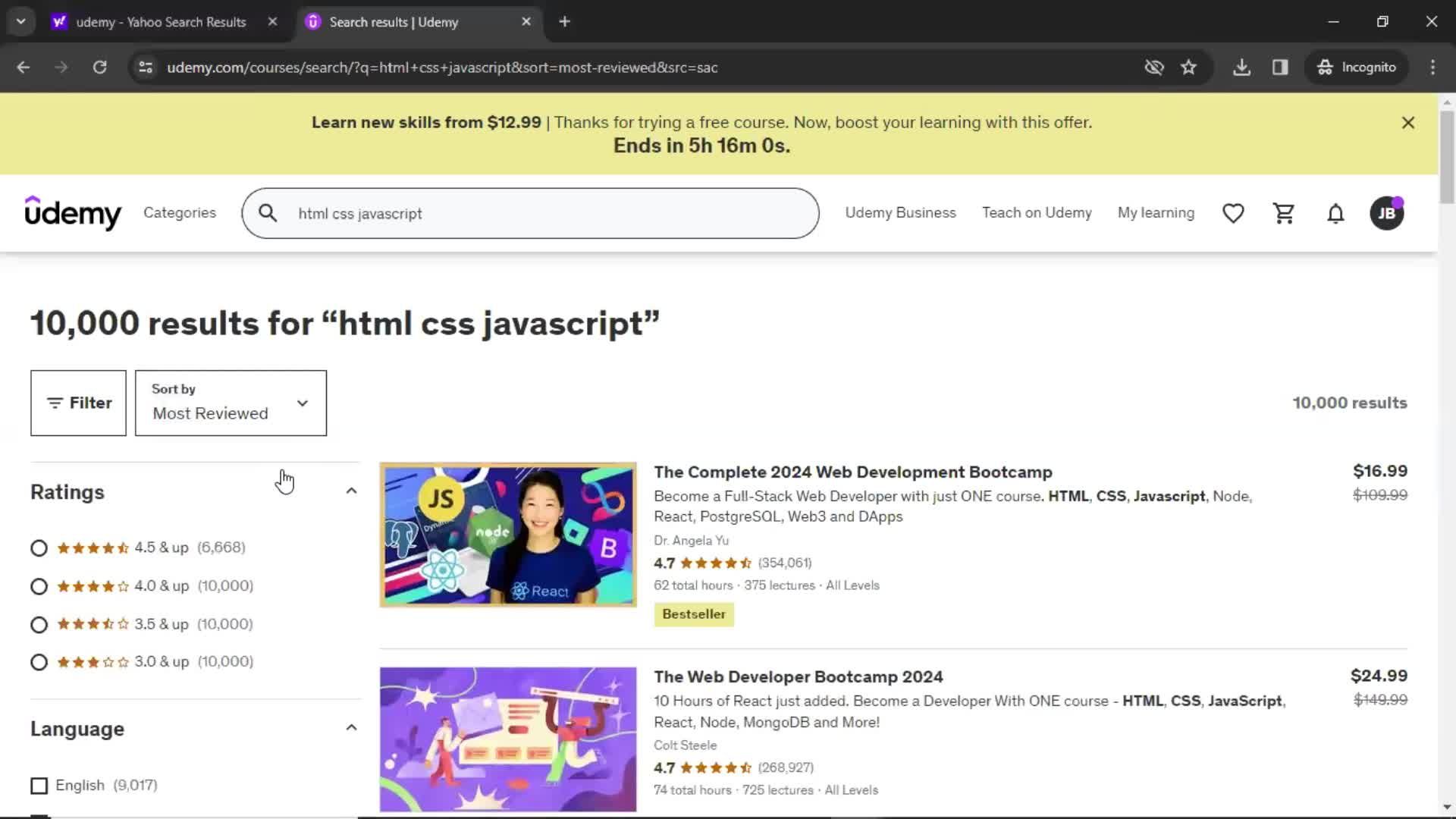Click the third-party cookies blocked eye icon
Viewport: 1456px width, 819px height.
pos(1154,67)
